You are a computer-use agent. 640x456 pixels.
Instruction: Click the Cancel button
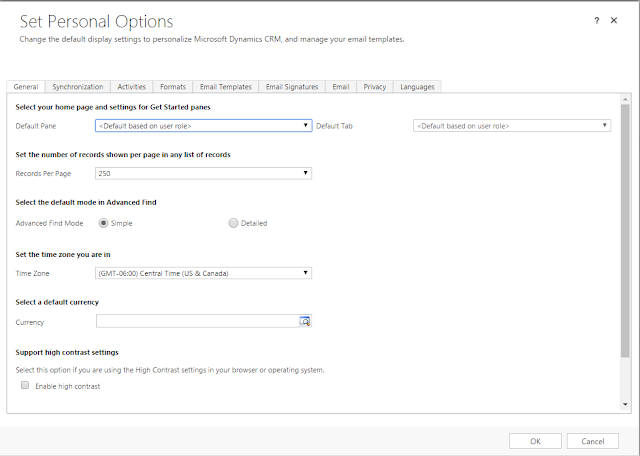click(x=593, y=441)
